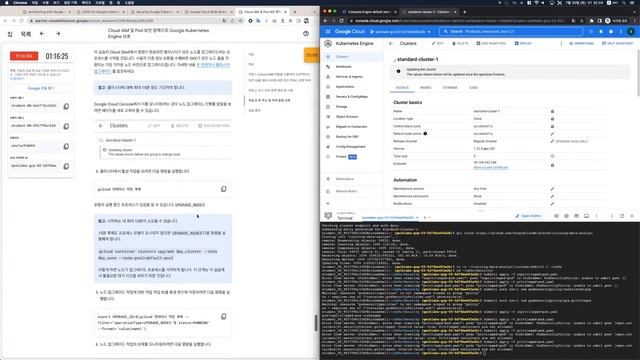The image size is (640, 360).
Task: Copy the lab password value
Action: tap(66, 146)
